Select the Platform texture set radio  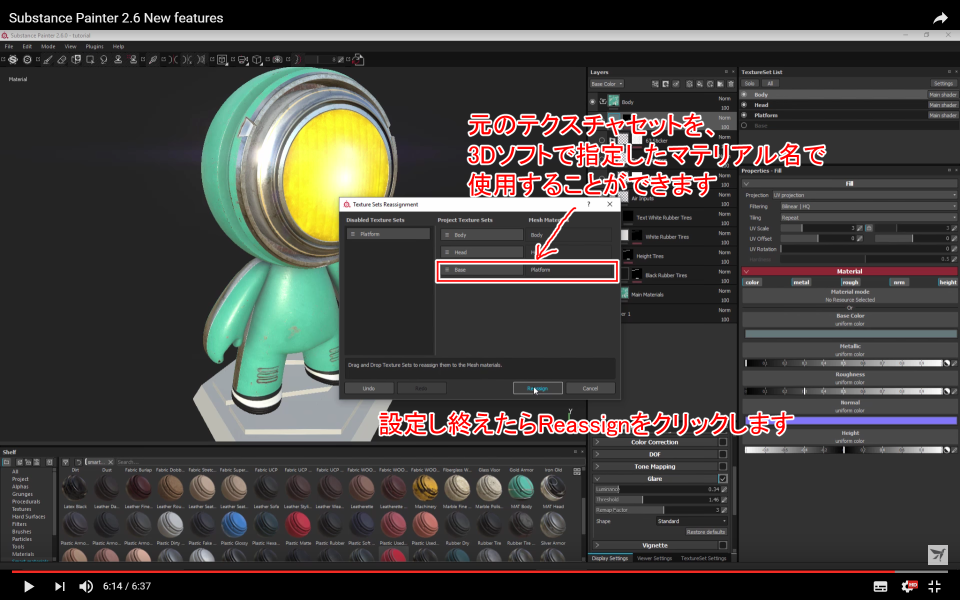coord(744,115)
